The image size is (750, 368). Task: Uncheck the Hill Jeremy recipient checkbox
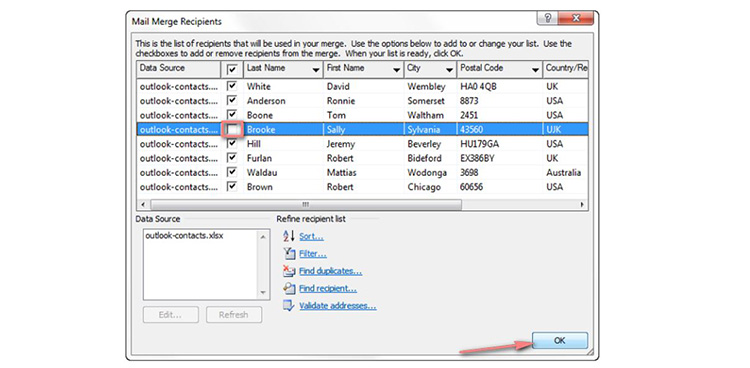232,144
